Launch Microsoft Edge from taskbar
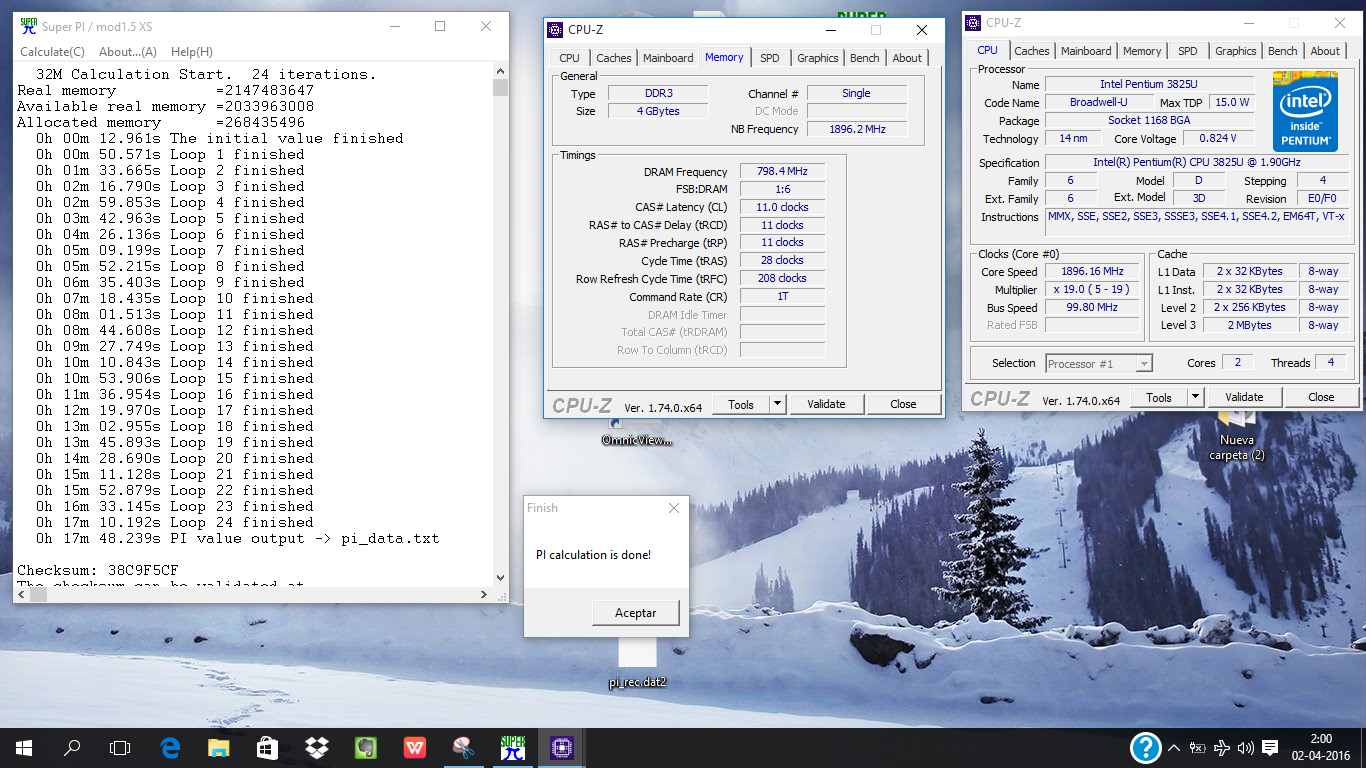 tap(170, 747)
